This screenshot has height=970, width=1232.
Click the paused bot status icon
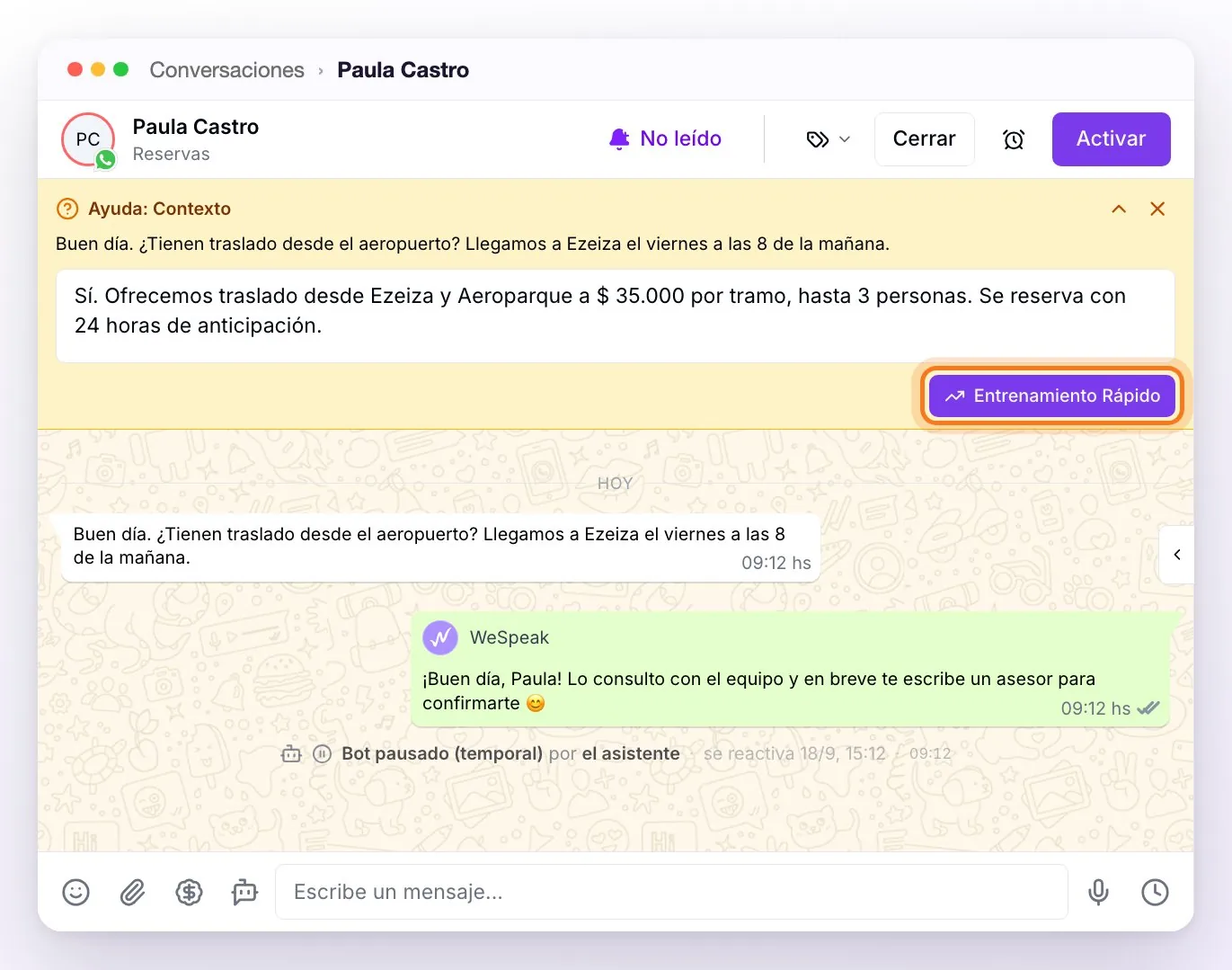coord(322,753)
